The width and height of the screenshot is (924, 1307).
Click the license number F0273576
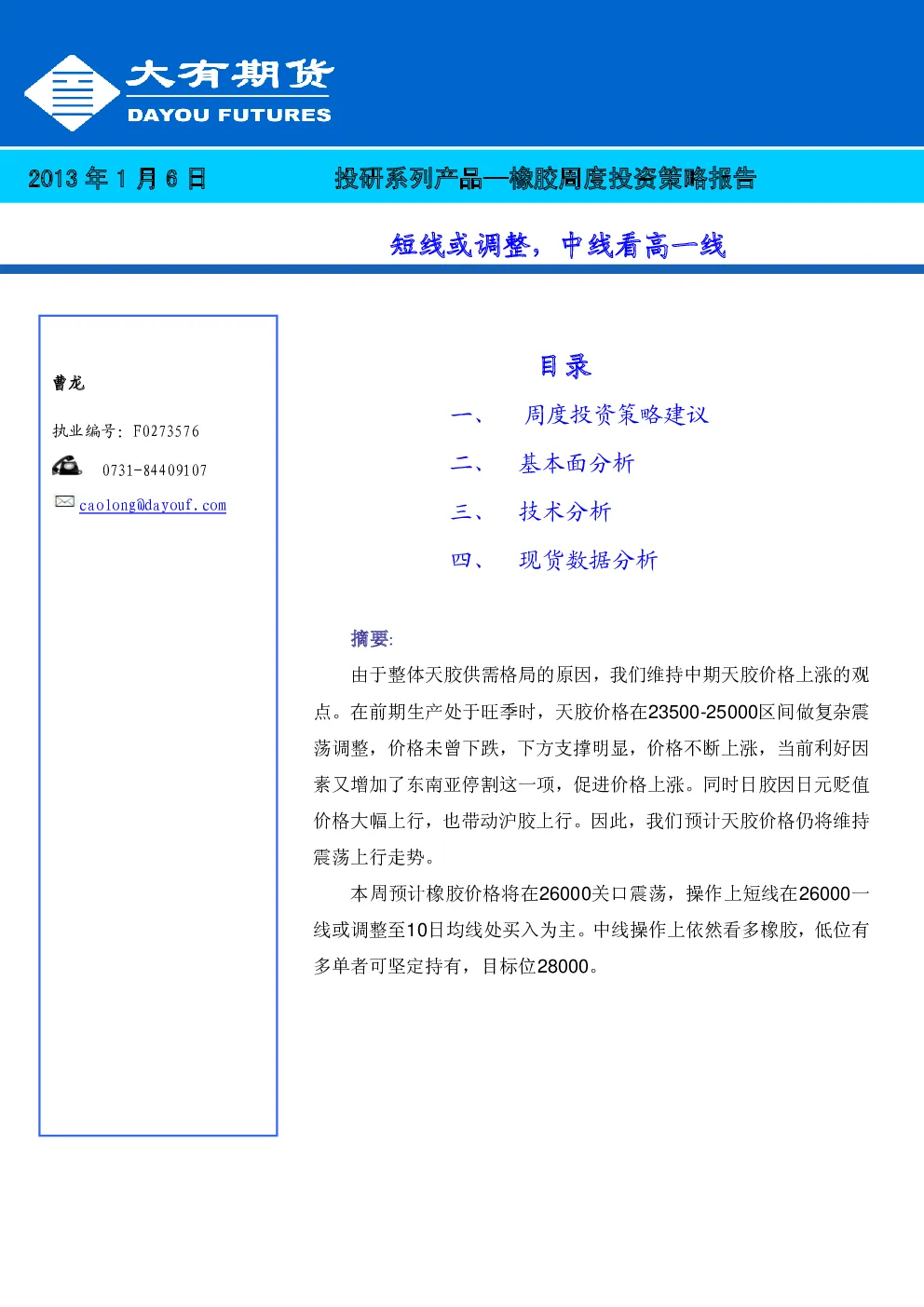(166, 431)
